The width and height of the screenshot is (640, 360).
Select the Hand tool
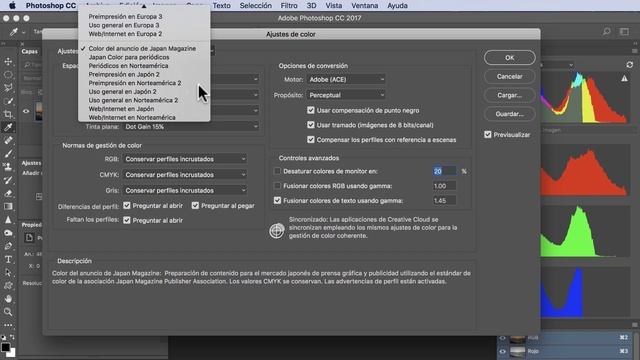coord(8,298)
